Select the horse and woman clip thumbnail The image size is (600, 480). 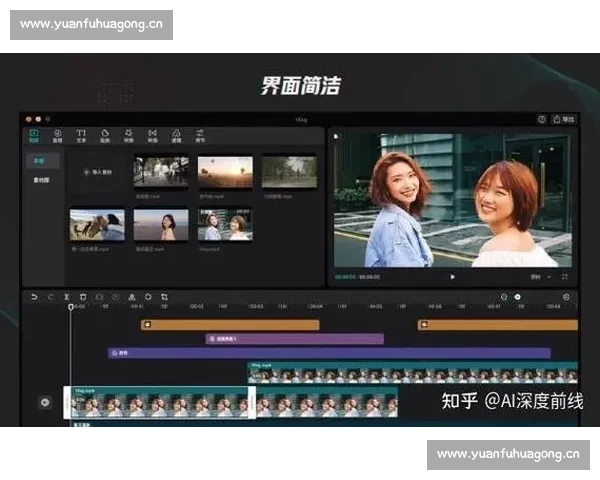pos(97,225)
